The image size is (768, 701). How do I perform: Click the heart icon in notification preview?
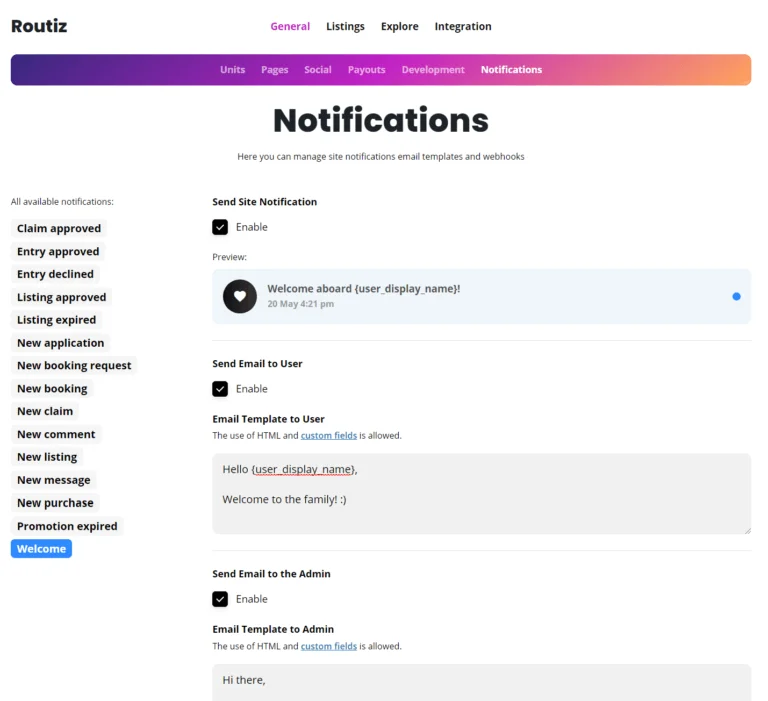click(x=240, y=296)
